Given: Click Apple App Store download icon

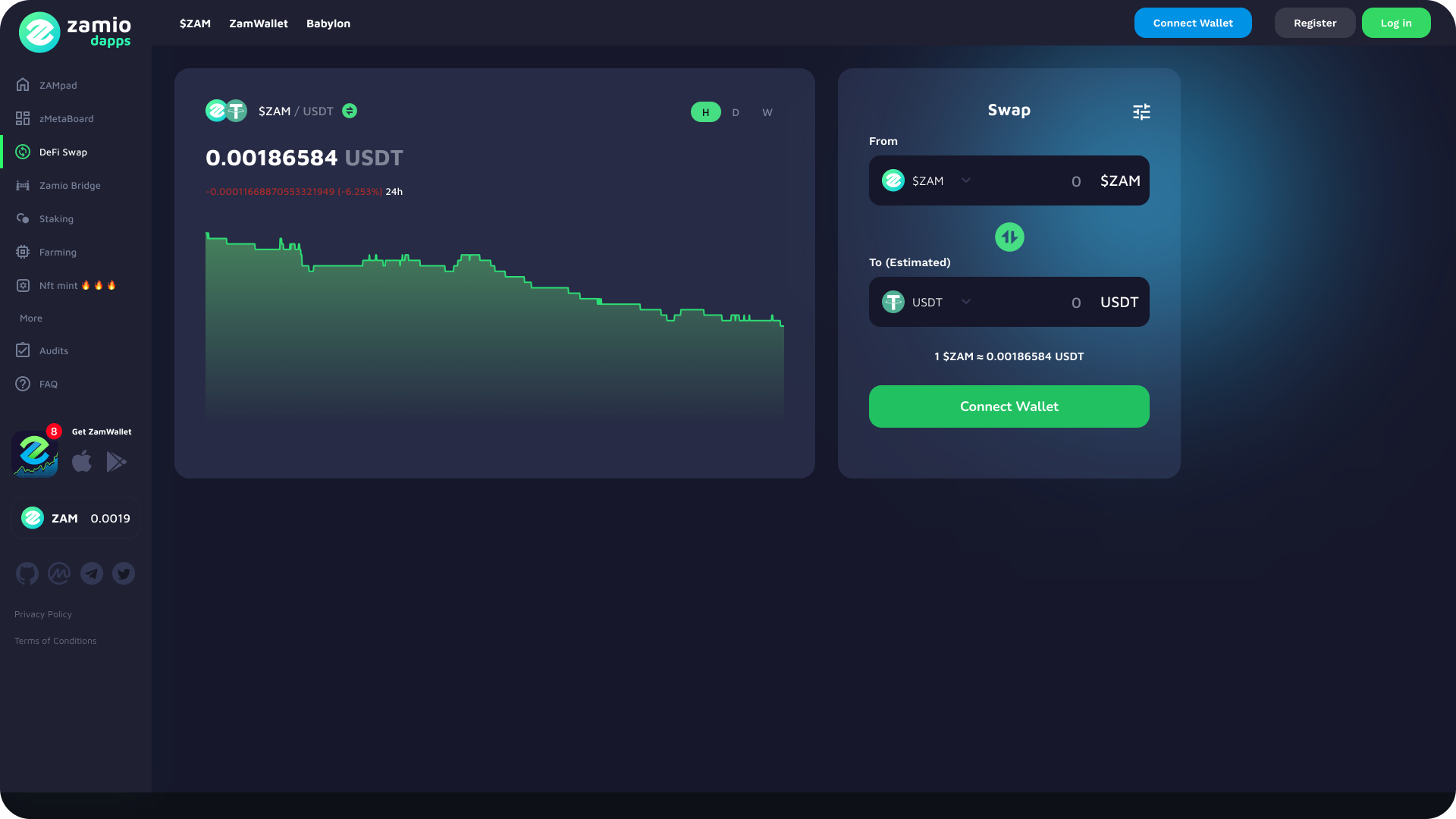Looking at the screenshot, I should click(x=82, y=461).
